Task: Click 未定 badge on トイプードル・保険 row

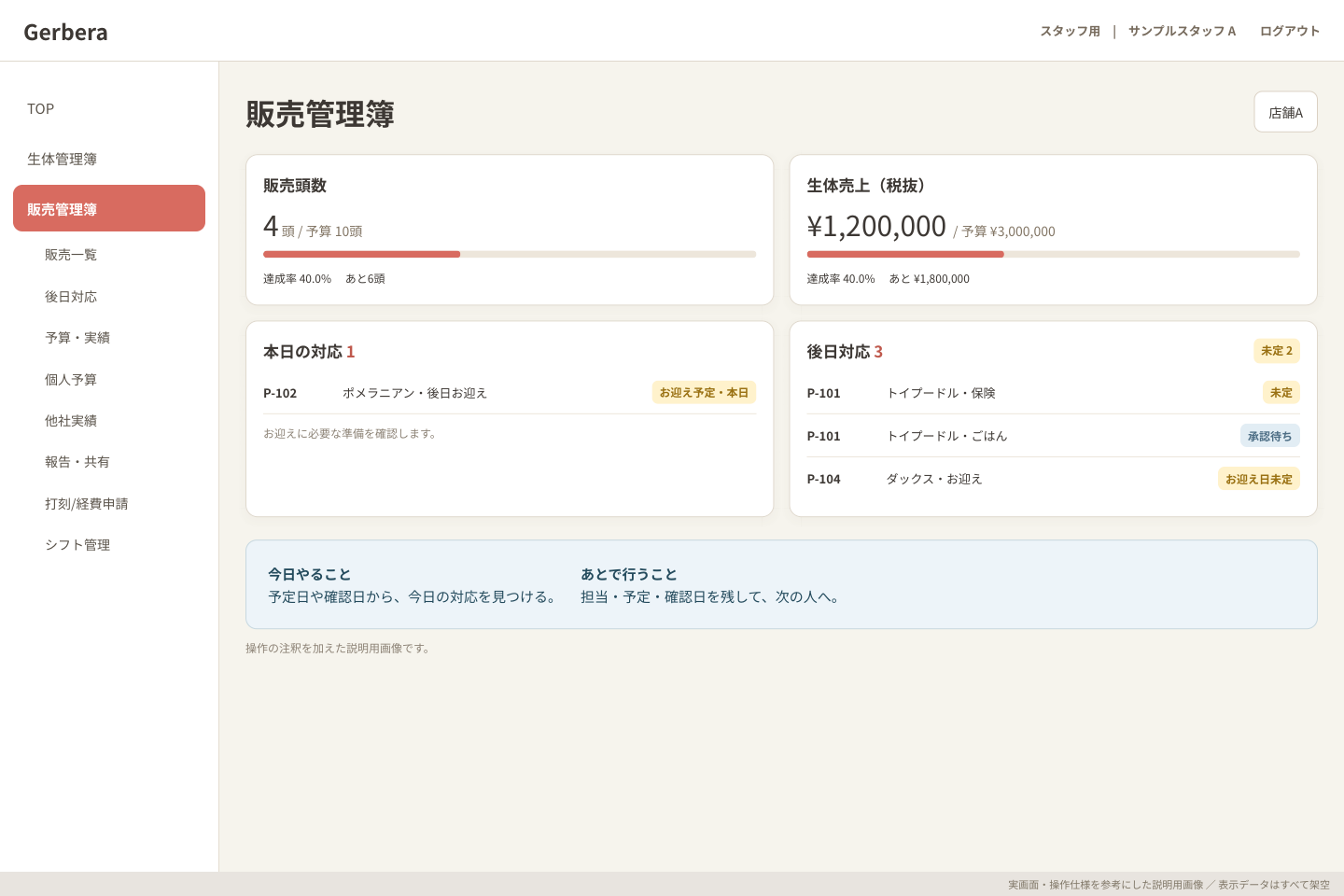Action: click(x=1281, y=393)
